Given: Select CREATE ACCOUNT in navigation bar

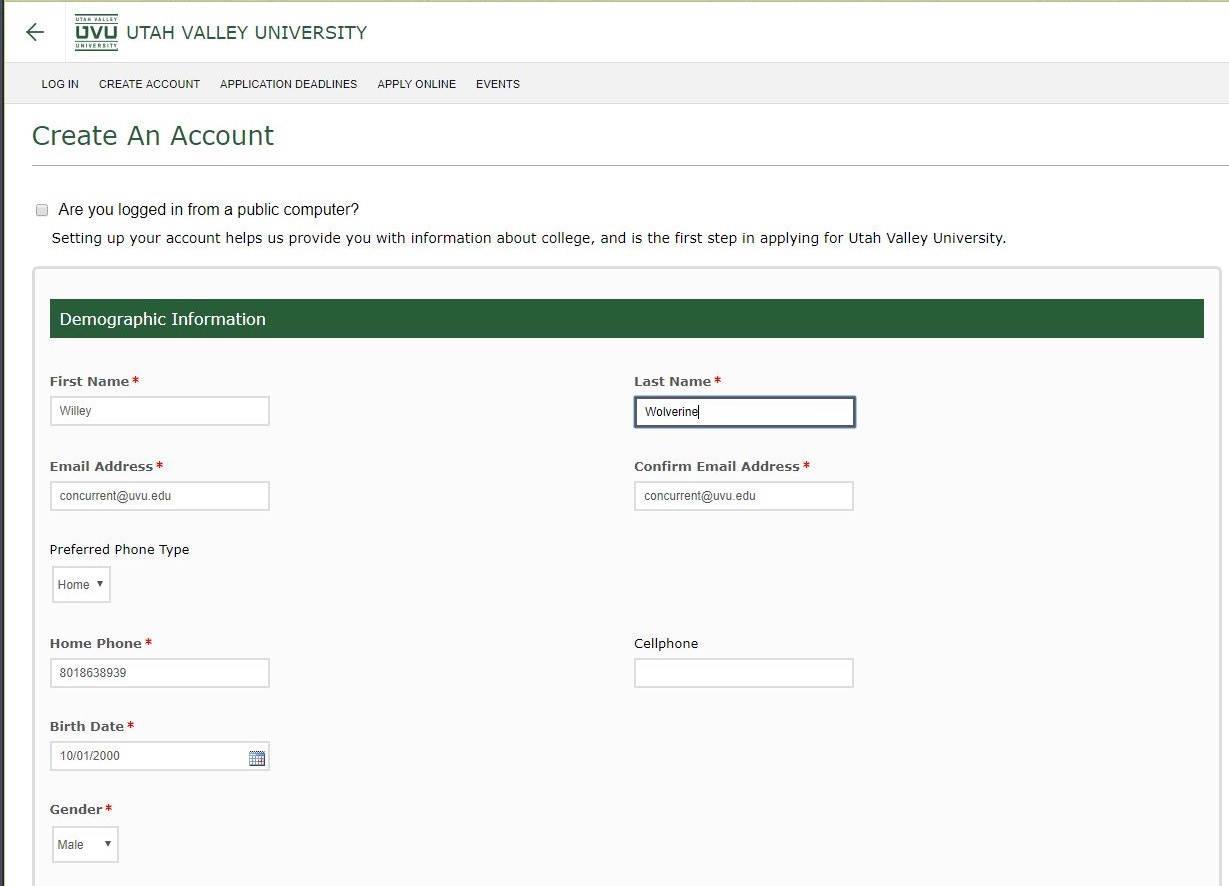Looking at the screenshot, I should pos(150,84).
